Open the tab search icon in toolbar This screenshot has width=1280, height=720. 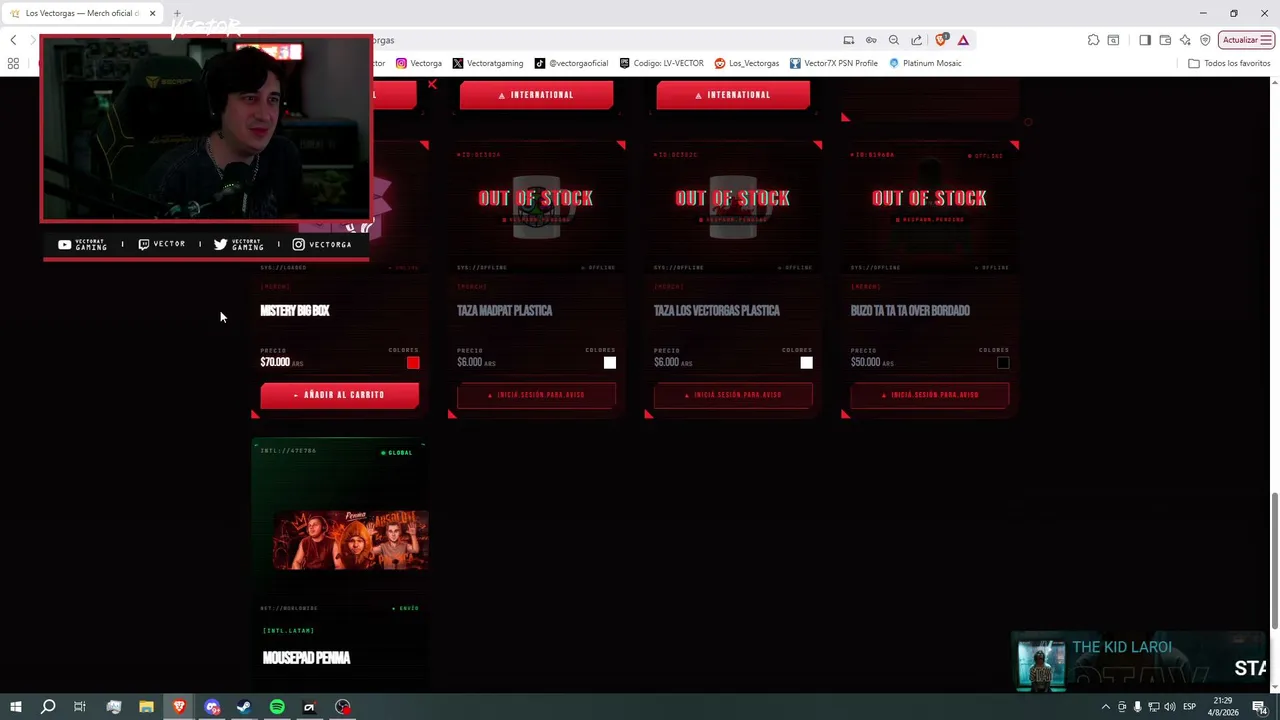pyautogui.click(x=1113, y=40)
